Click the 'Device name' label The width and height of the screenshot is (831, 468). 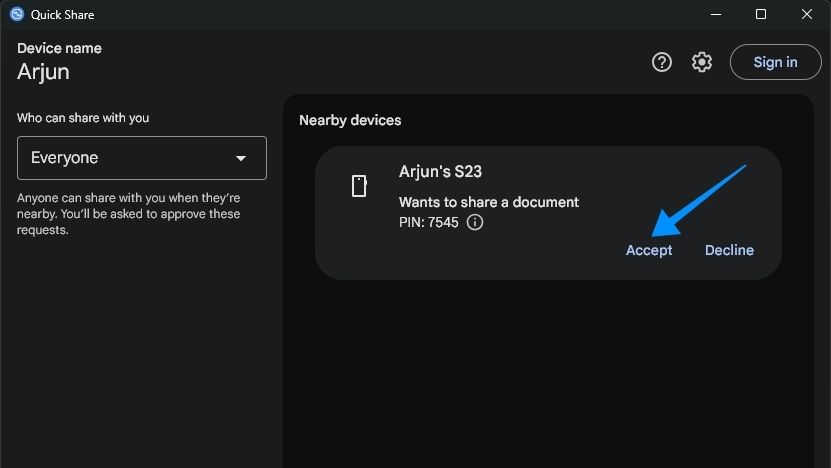coord(59,48)
